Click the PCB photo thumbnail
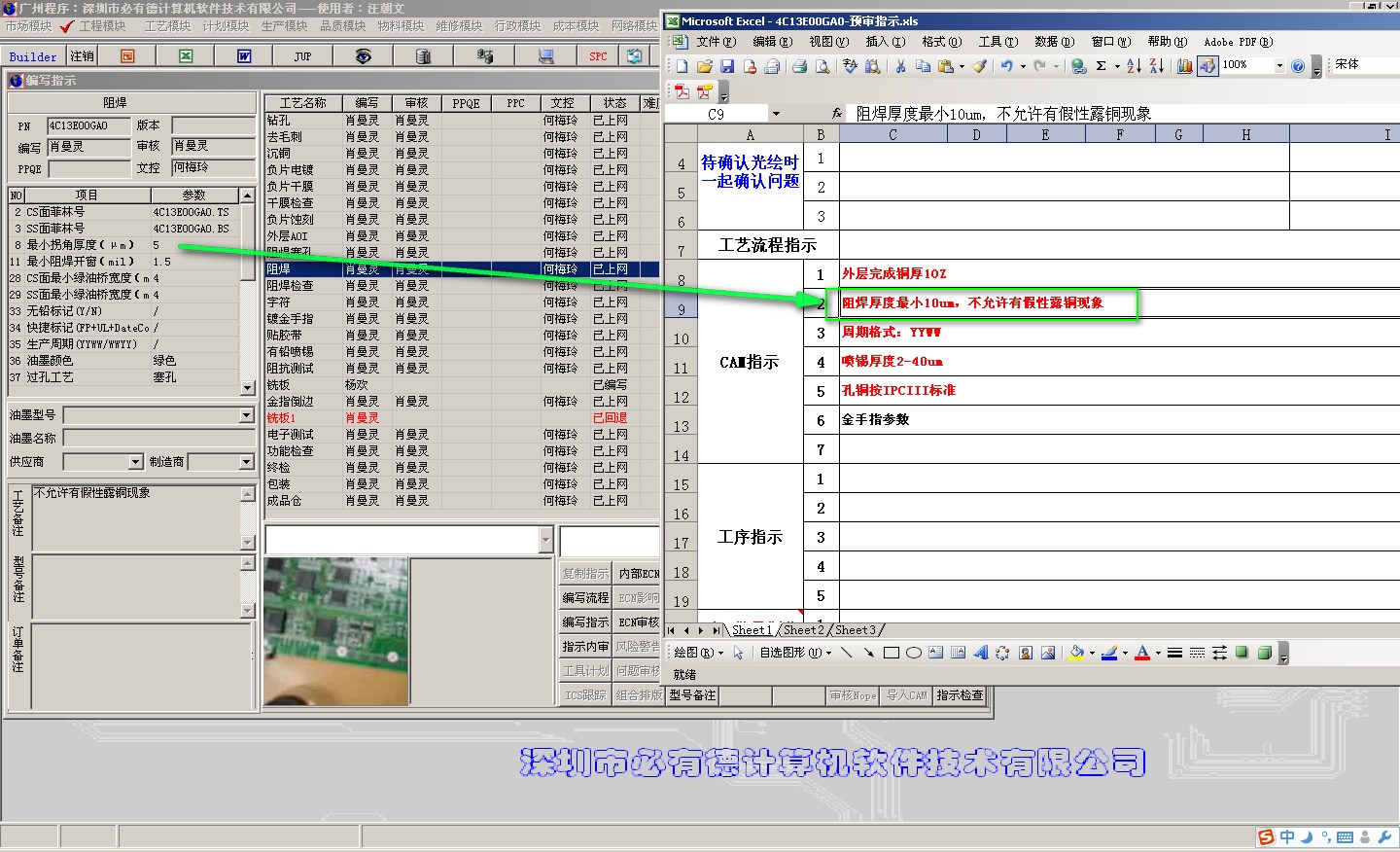 [335, 631]
